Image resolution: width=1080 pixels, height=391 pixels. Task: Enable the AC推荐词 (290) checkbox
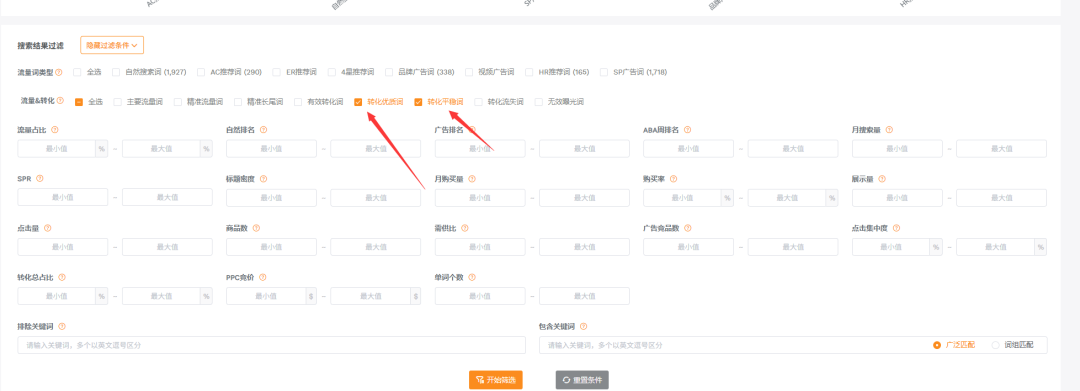pyautogui.click(x=201, y=72)
